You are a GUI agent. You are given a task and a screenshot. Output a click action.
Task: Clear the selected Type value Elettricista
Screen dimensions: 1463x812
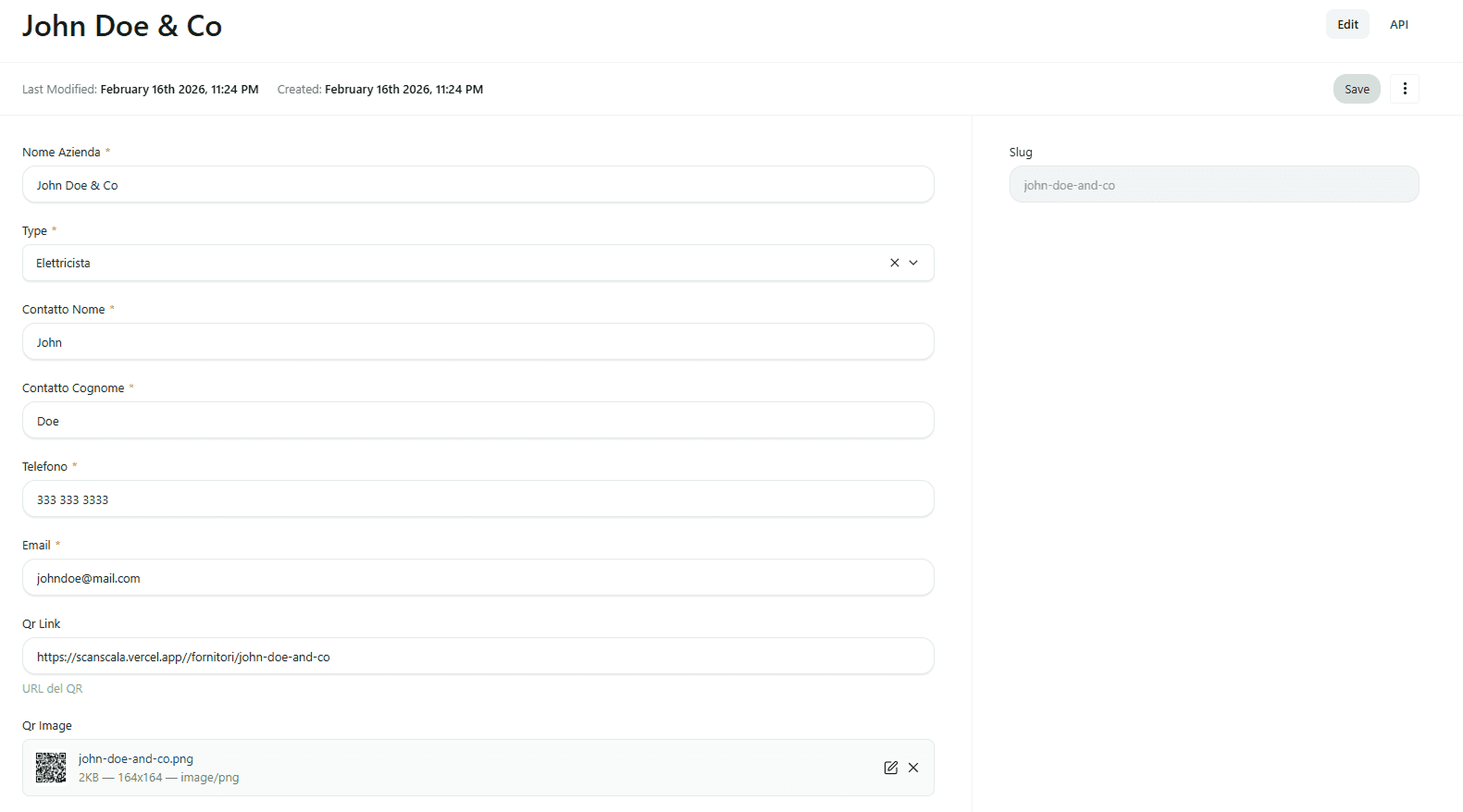[894, 263]
